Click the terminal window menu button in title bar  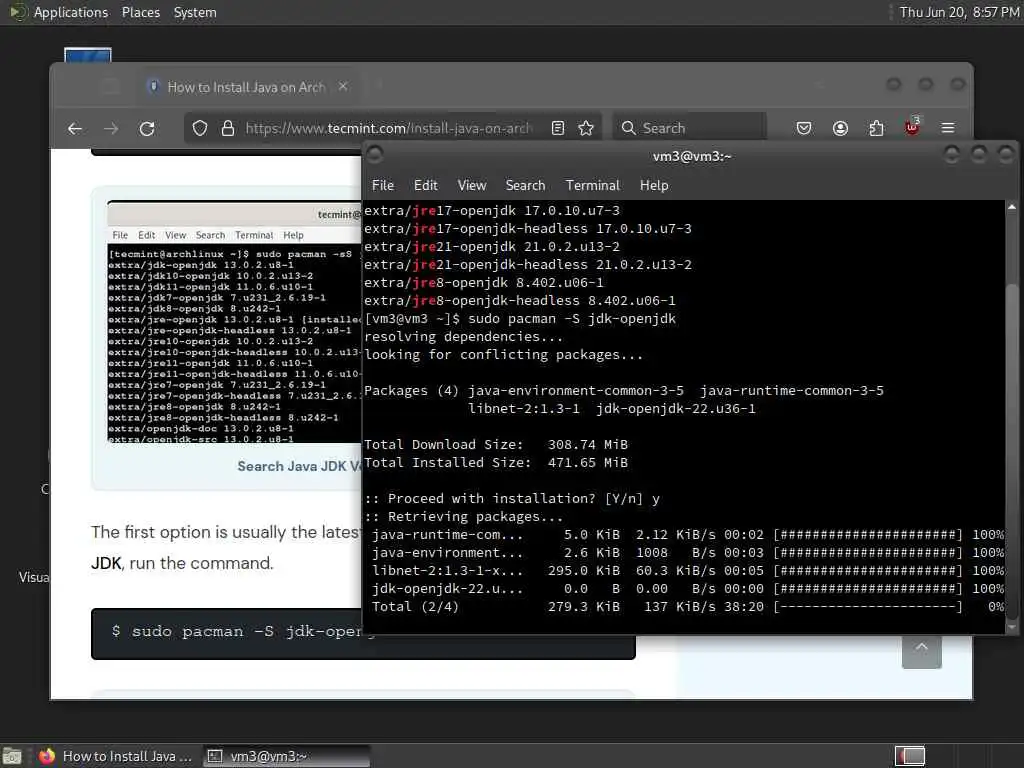[375, 155]
